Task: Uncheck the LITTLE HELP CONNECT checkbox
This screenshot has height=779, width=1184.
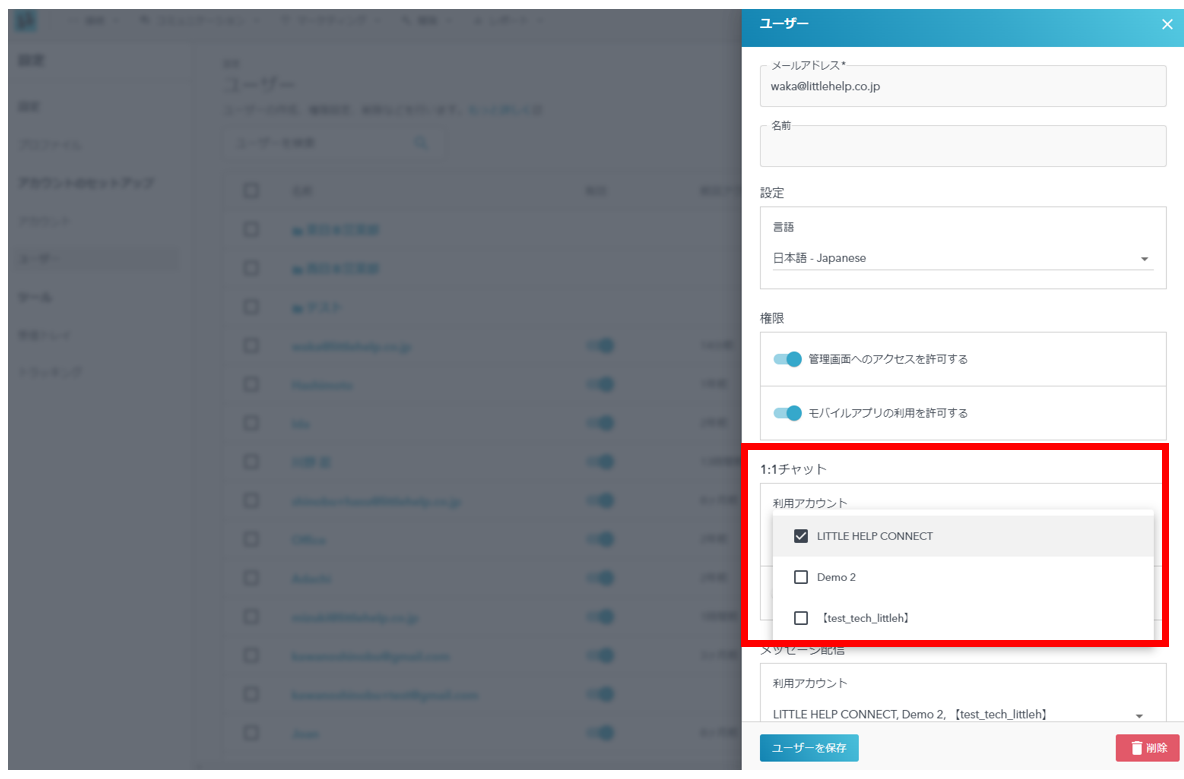Action: pos(801,536)
